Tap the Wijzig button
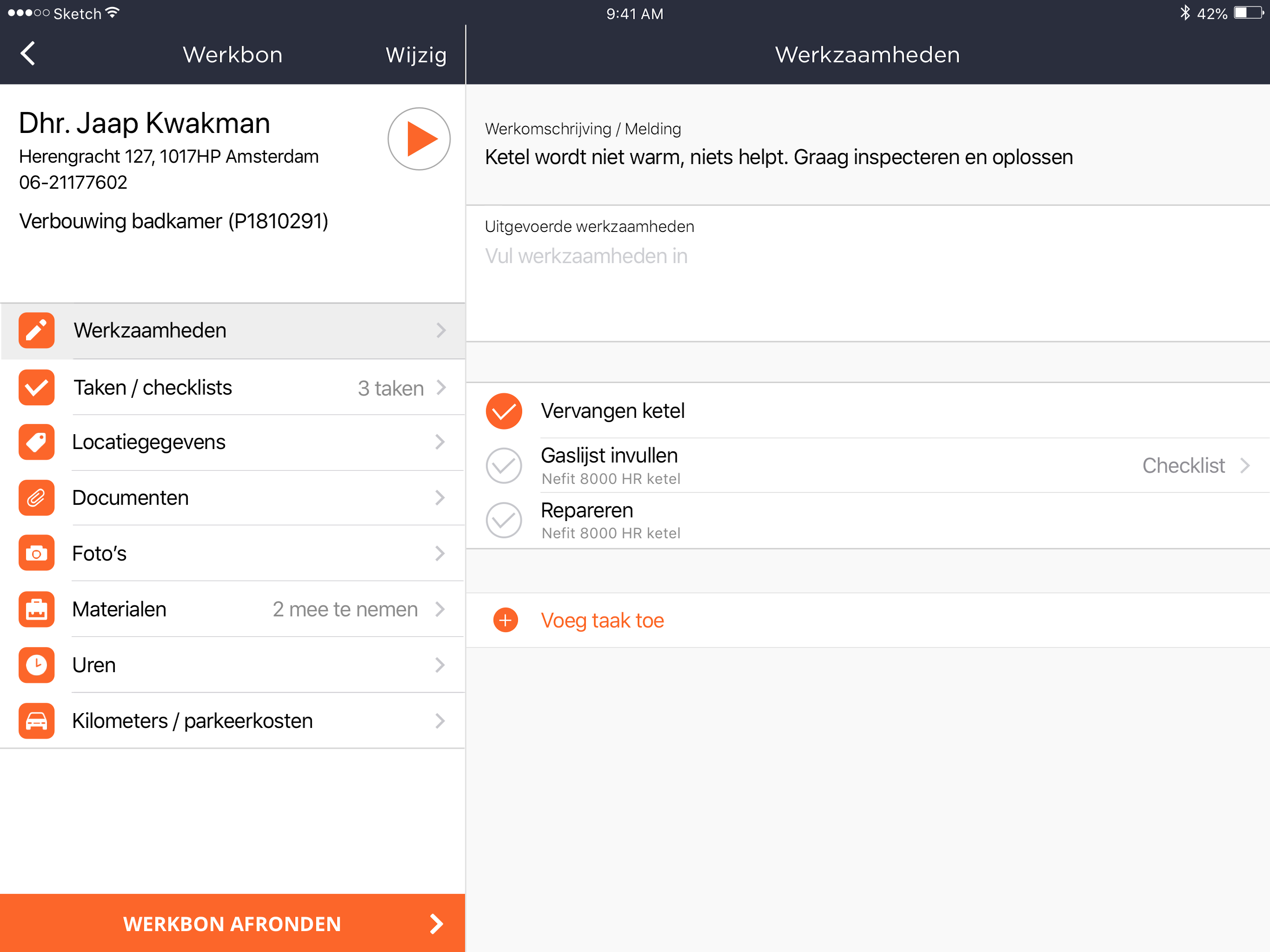 pyautogui.click(x=416, y=55)
